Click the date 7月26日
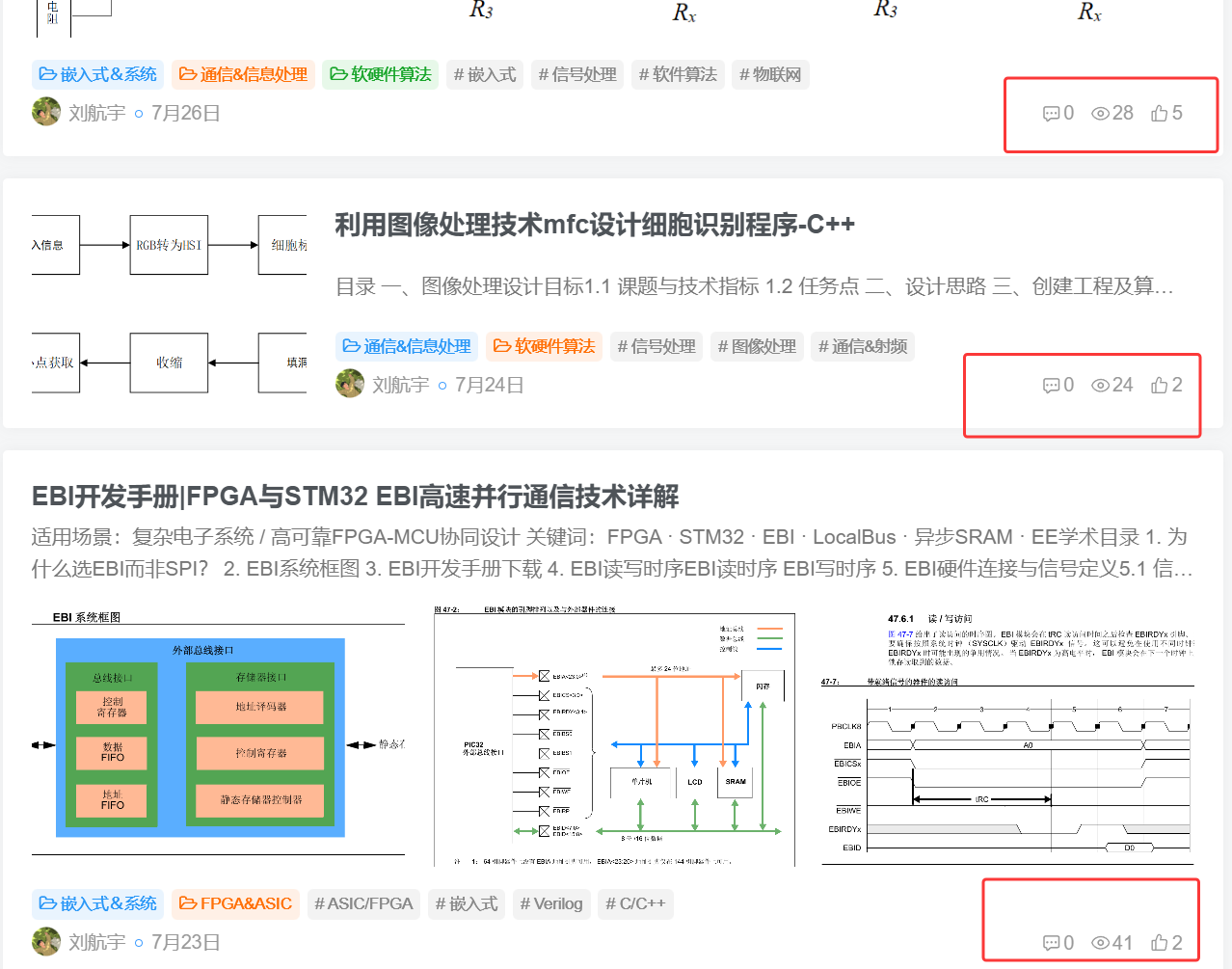 pyautogui.click(x=186, y=113)
